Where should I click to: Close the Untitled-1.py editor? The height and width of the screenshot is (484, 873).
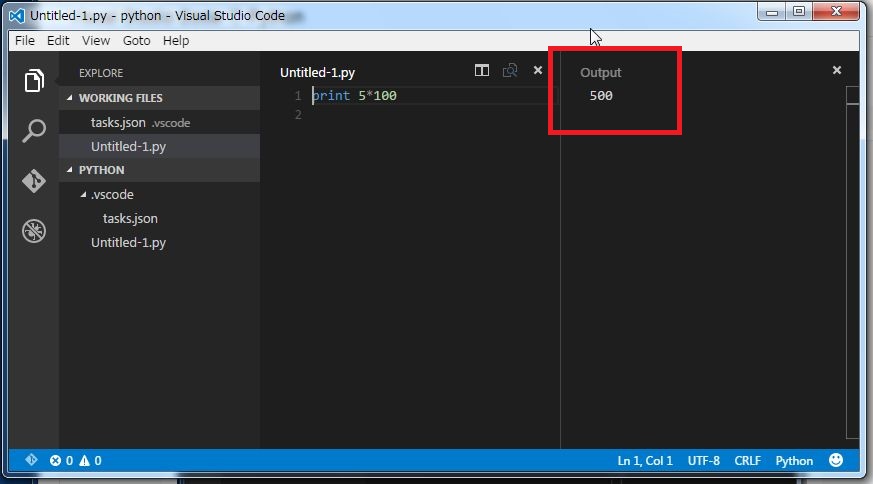(538, 70)
